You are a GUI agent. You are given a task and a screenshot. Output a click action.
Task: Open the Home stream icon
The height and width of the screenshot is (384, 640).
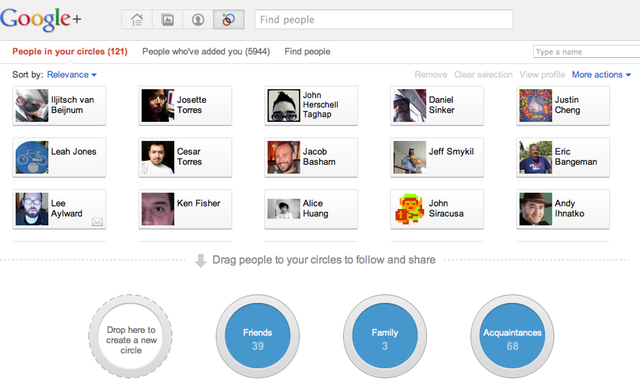point(137,20)
